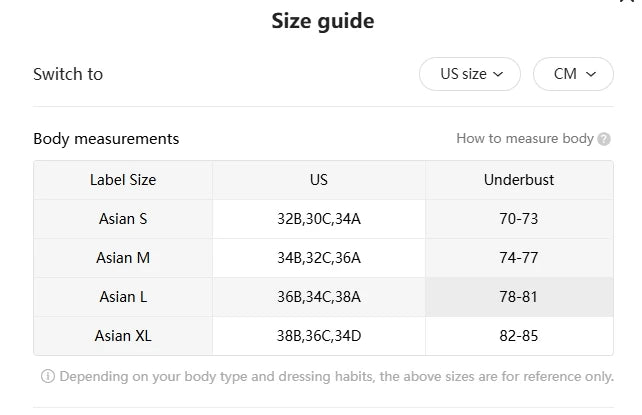This screenshot has height=415, width=642.
Task: Open the CM unit dropdown
Action: (x=573, y=74)
